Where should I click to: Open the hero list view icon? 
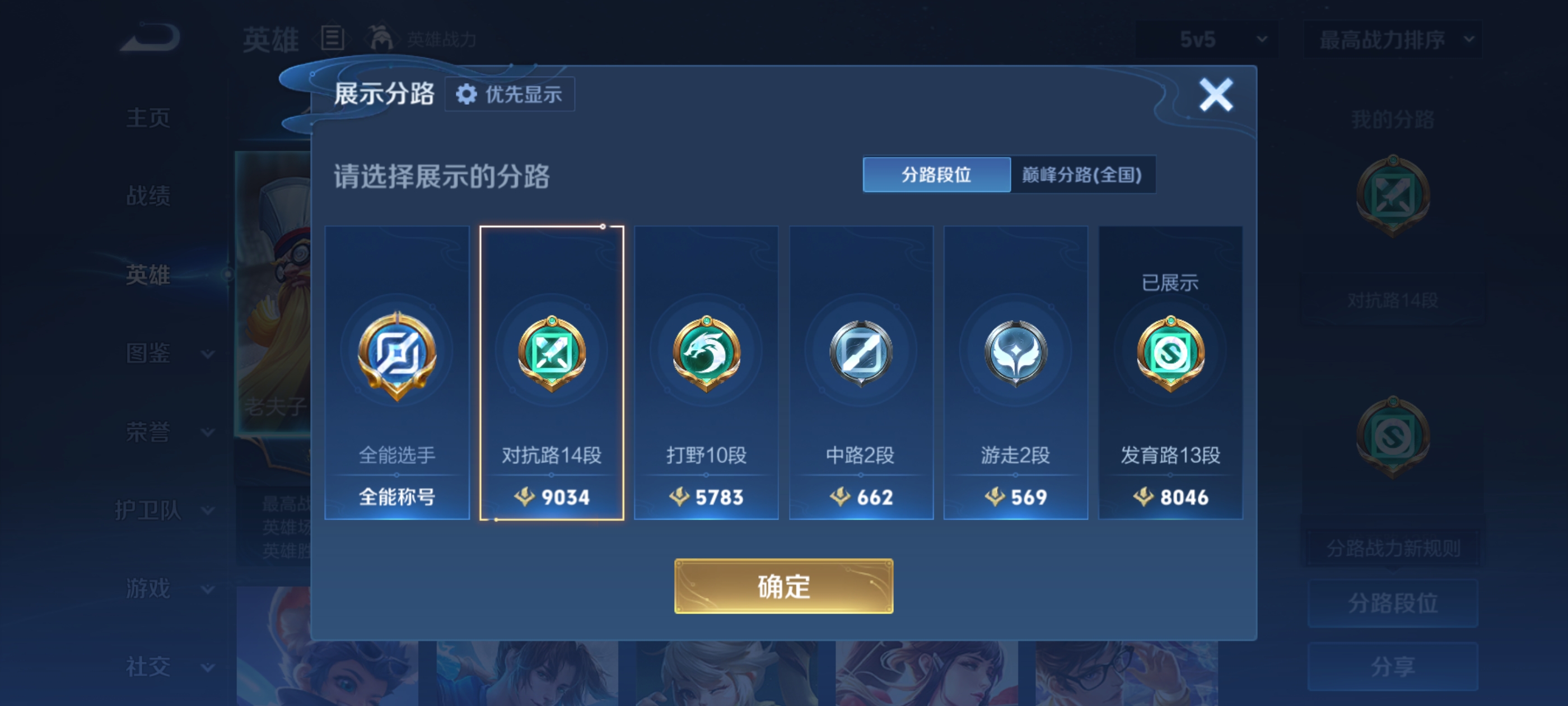pos(332,38)
